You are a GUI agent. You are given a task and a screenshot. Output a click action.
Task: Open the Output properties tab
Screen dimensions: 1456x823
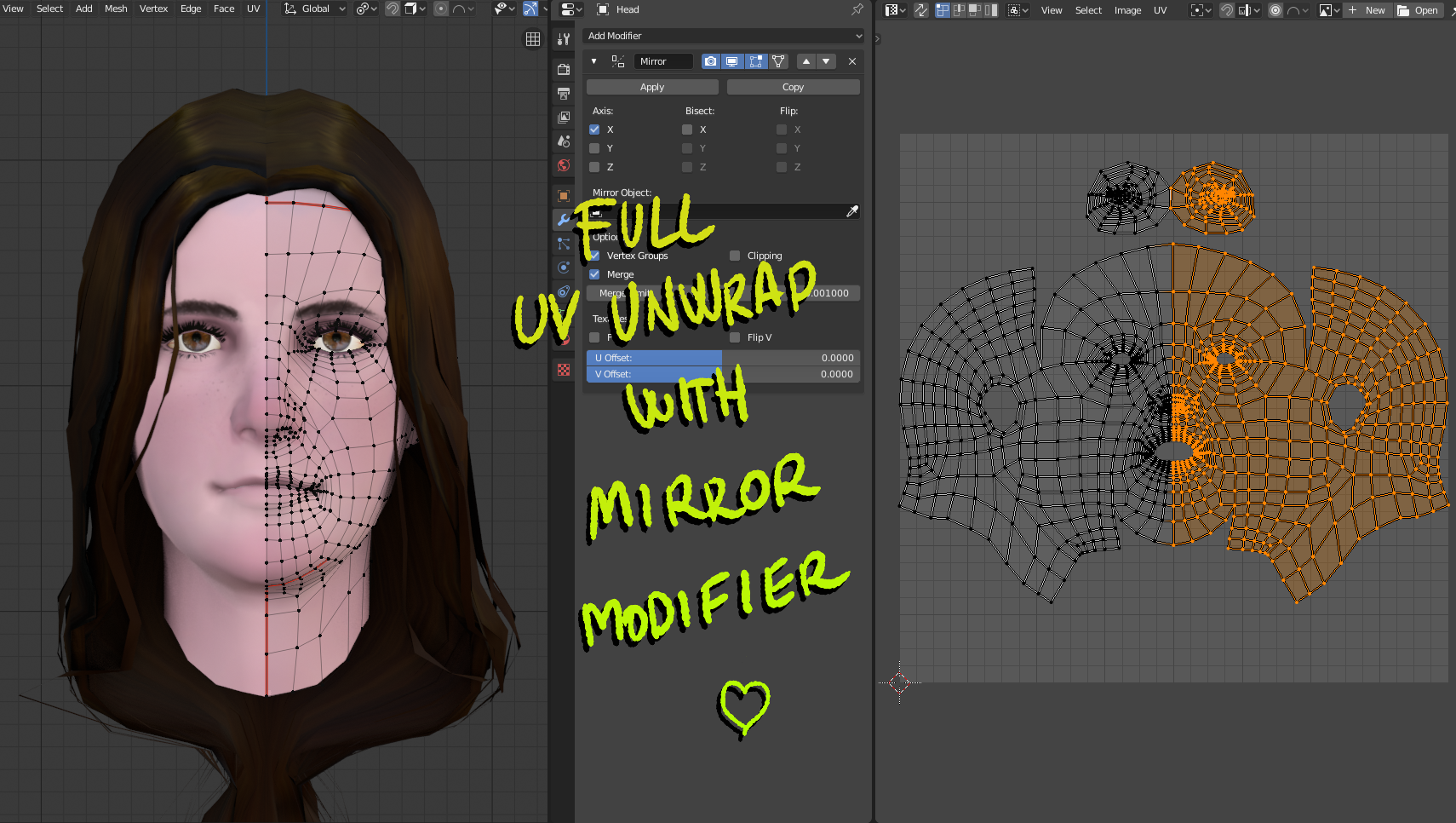(x=563, y=93)
